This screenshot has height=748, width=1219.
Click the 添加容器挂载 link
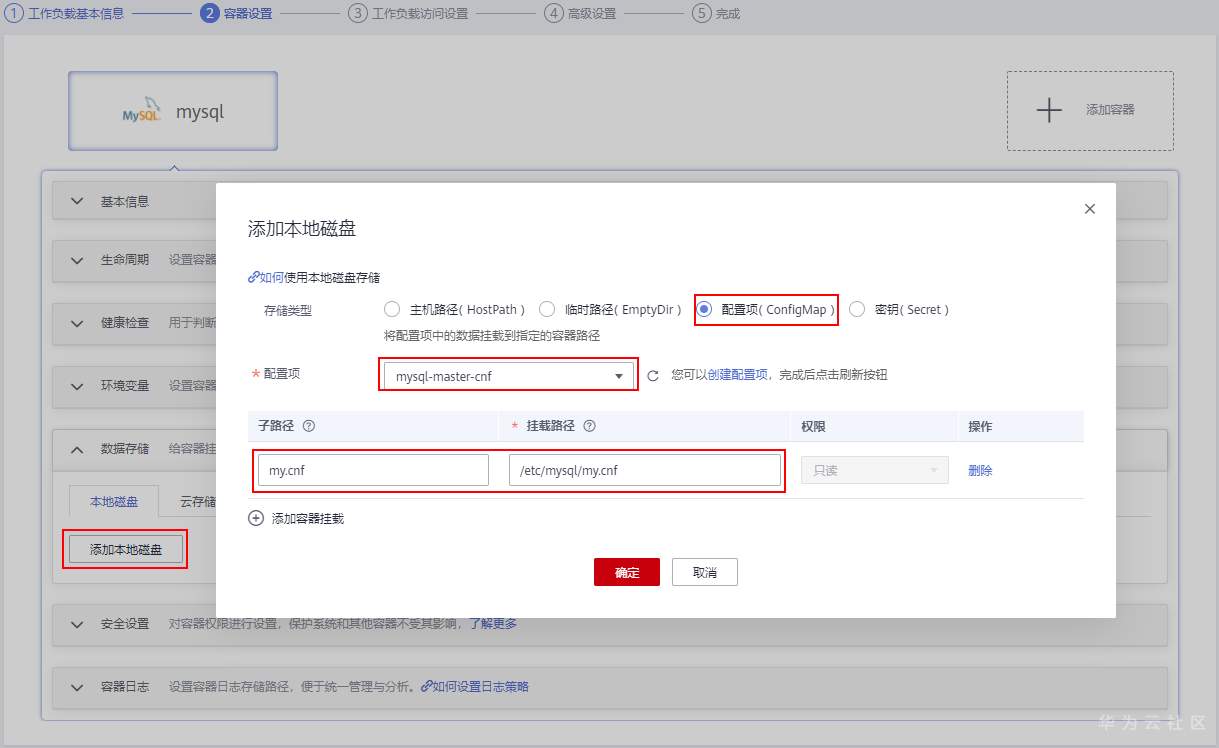[308, 519]
